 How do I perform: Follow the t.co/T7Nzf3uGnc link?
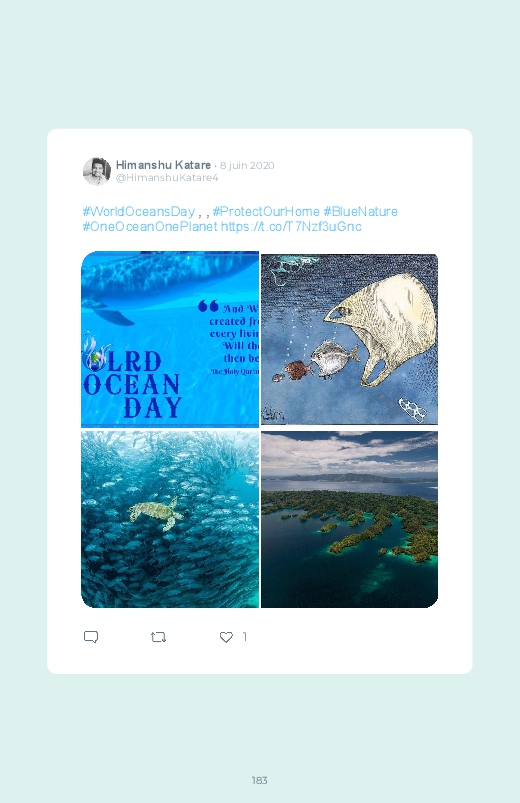[291, 226]
